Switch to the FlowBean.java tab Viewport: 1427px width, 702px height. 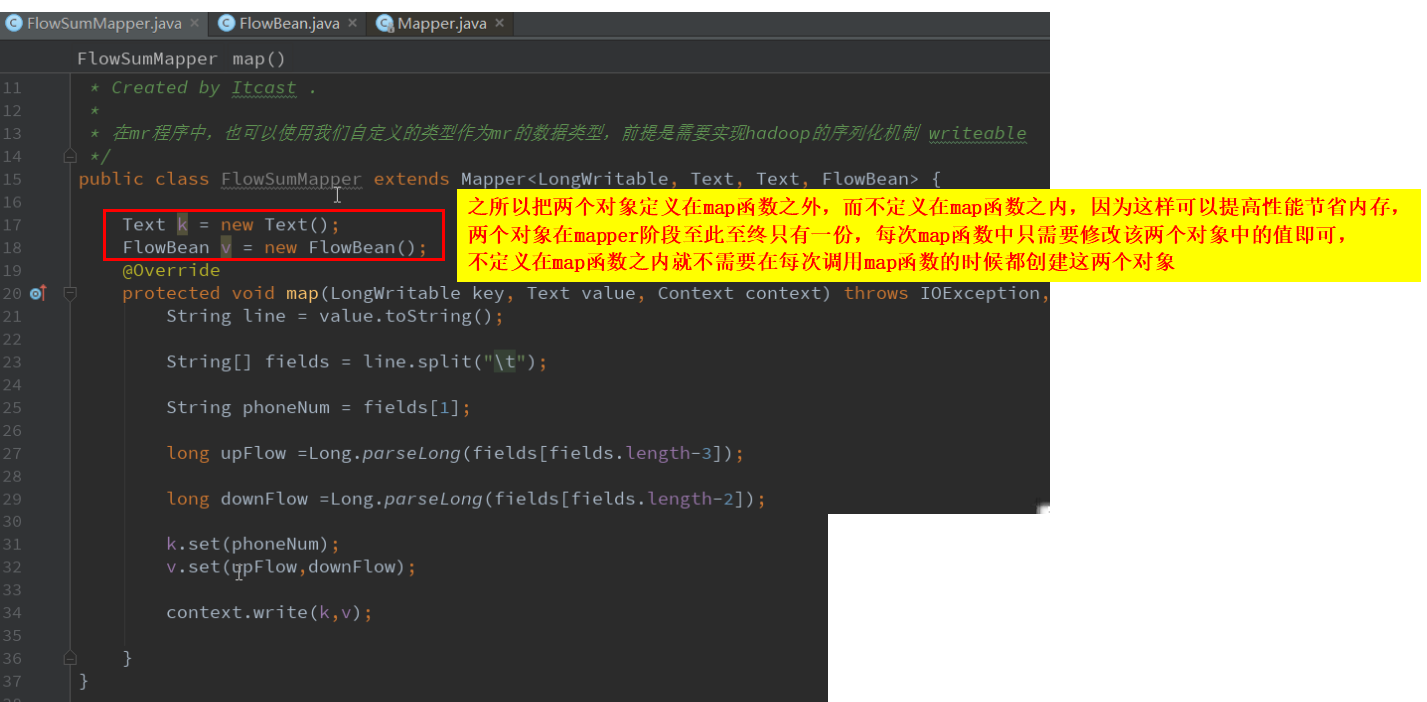pyautogui.click(x=290, y=23)
